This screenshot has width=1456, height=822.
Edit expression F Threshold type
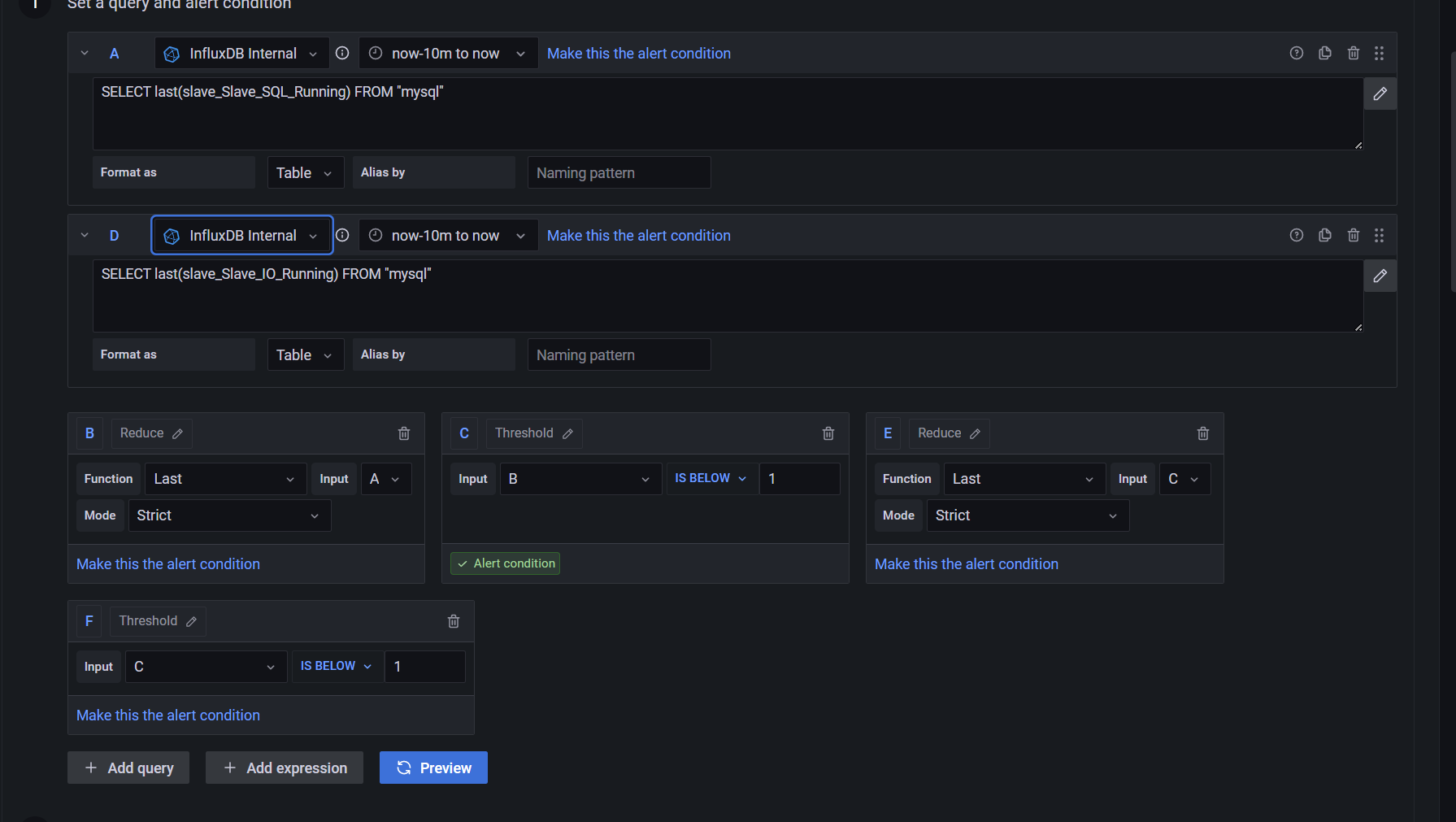click(158, 621)
